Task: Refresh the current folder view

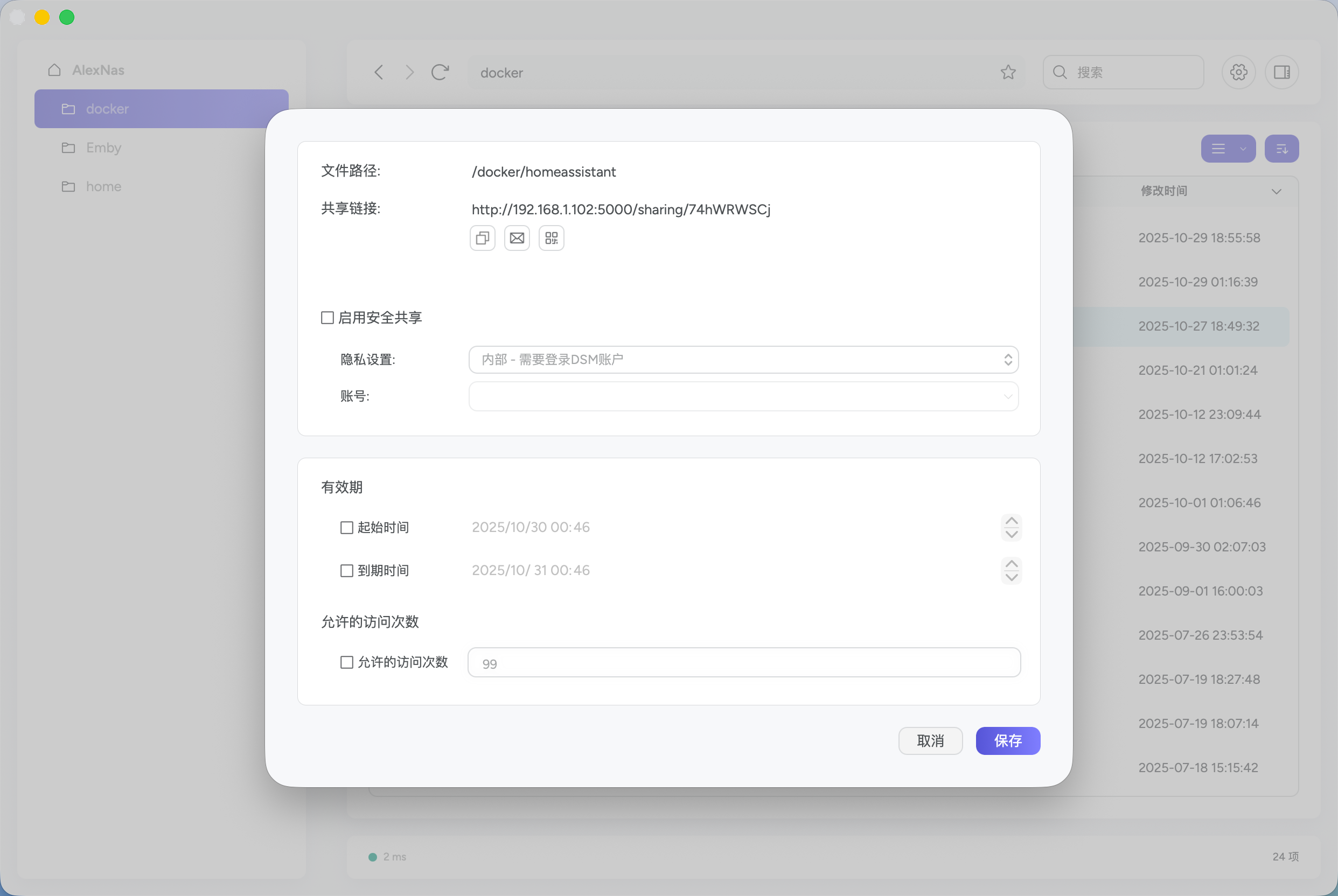Action: click(x=440, y=72)
